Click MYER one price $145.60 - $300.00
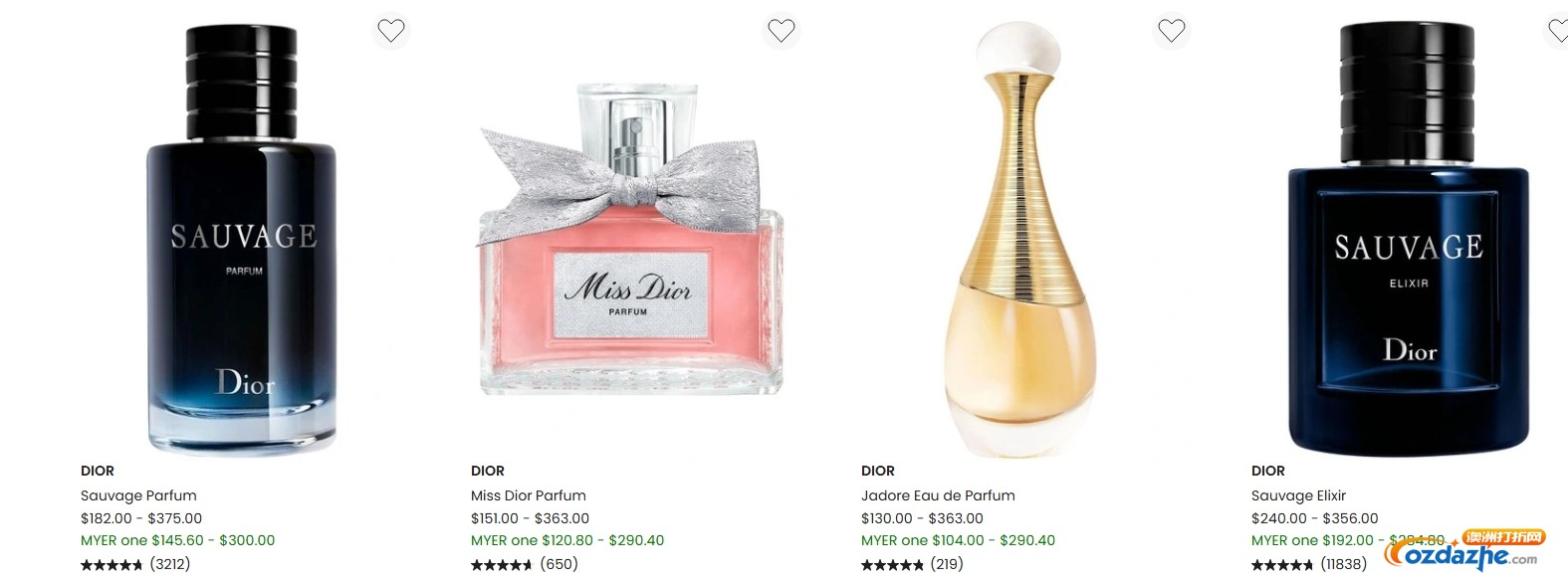Image resolution: width=1568 pixels, height=584 pixels. 177,540
